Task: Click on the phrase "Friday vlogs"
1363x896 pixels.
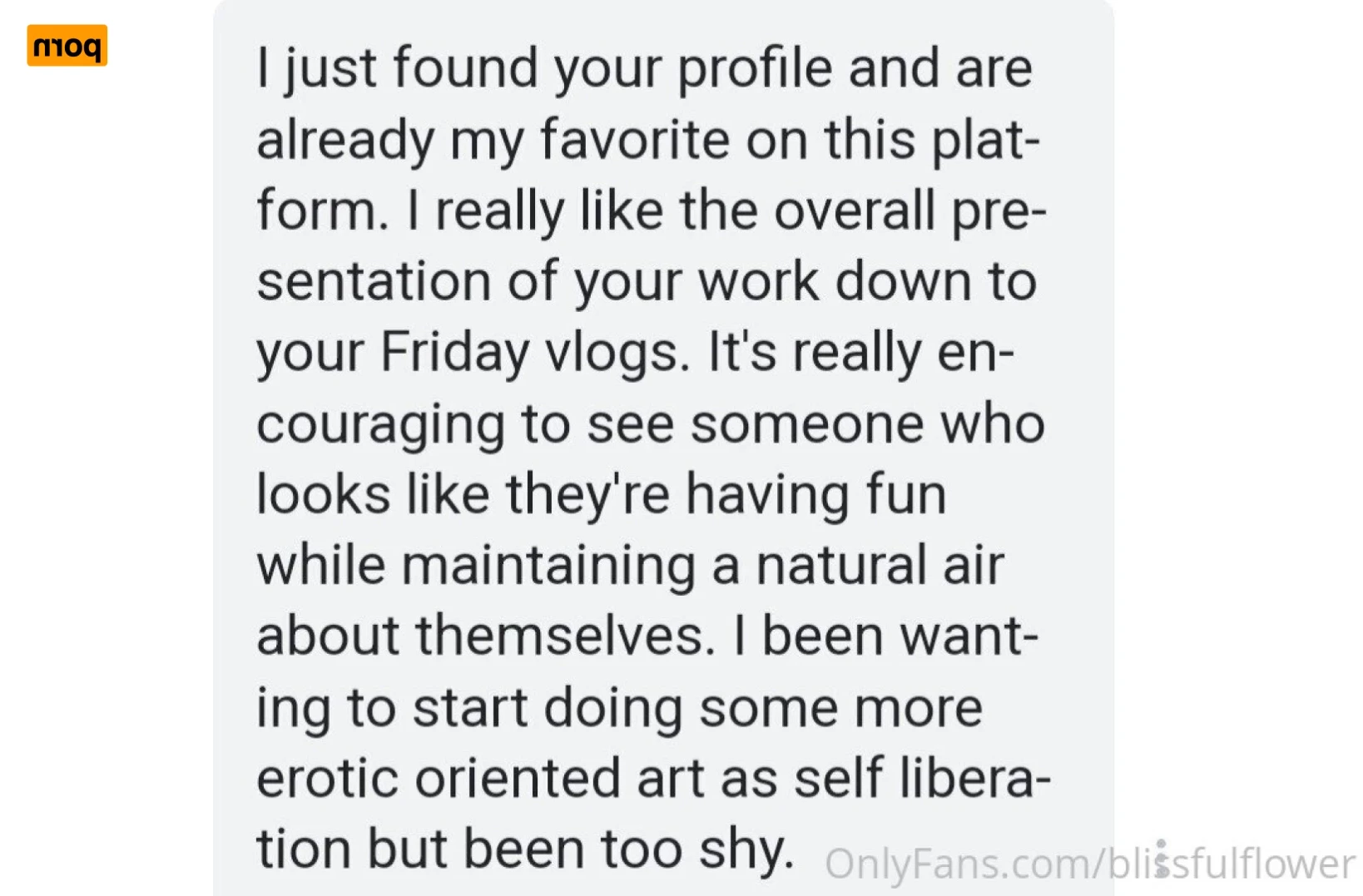Action: click(534, 353)
